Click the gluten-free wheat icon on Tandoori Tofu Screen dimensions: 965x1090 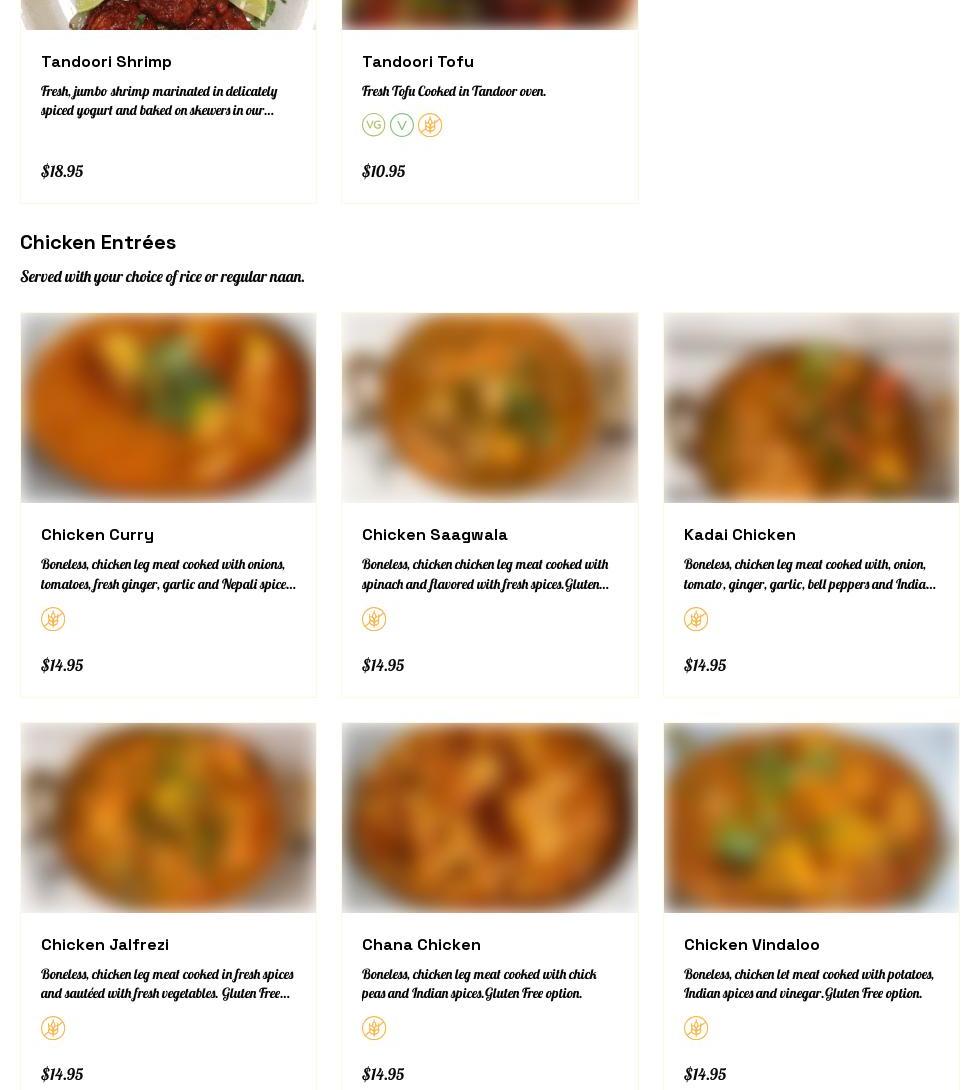point(430,125)
